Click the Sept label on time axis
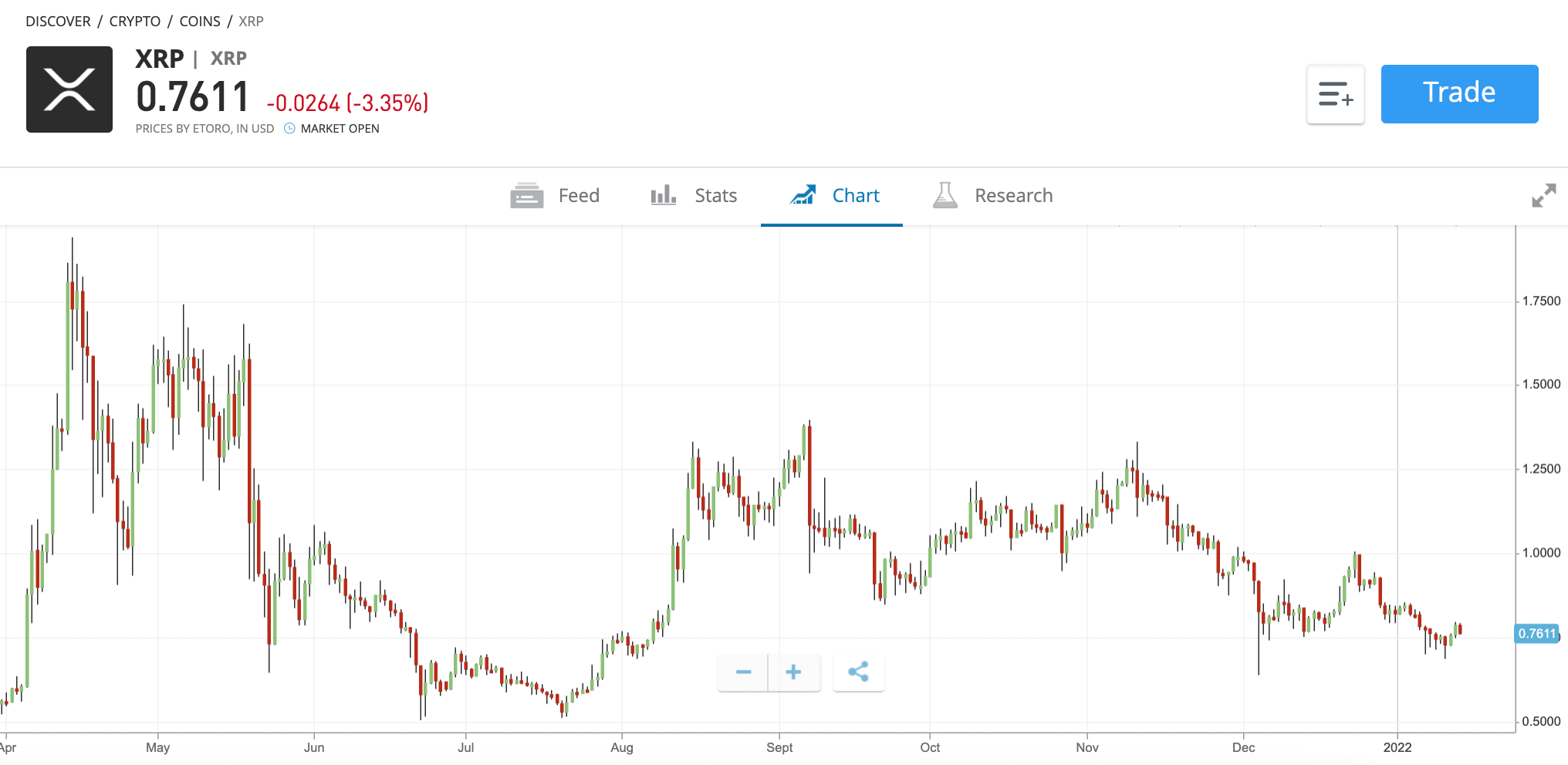Viewport: 1568px width, 765px height. click(x=779, y=747)
